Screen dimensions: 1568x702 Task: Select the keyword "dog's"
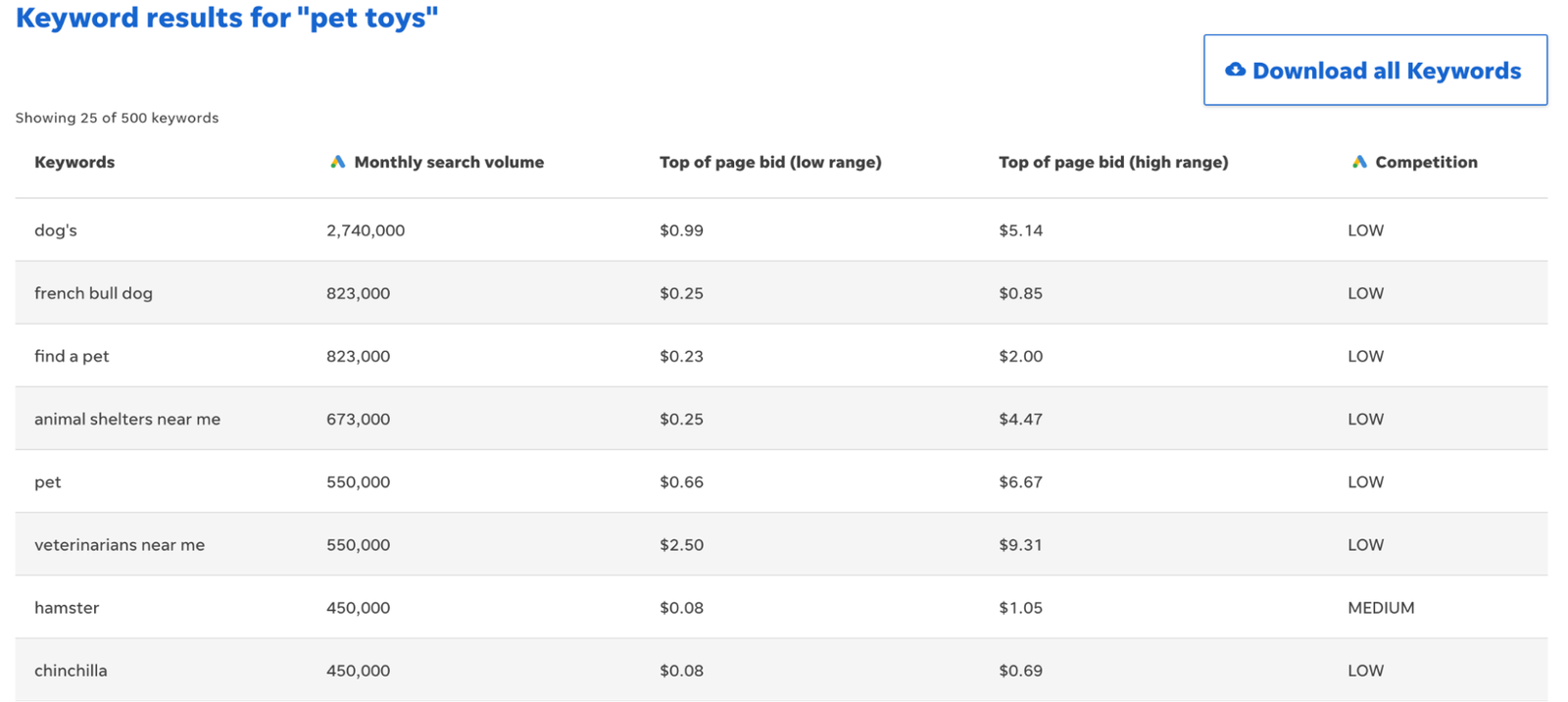pos(55,230)
